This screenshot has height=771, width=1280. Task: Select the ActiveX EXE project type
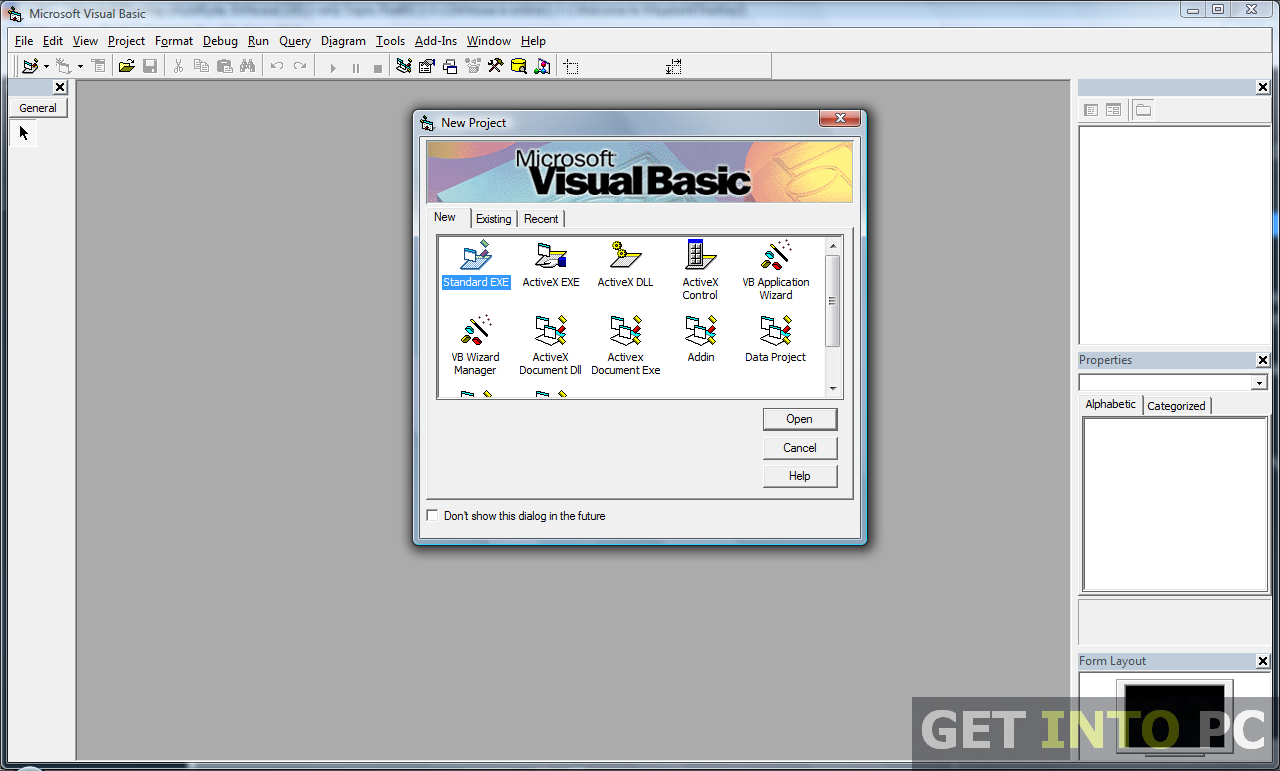click(550, 265)
